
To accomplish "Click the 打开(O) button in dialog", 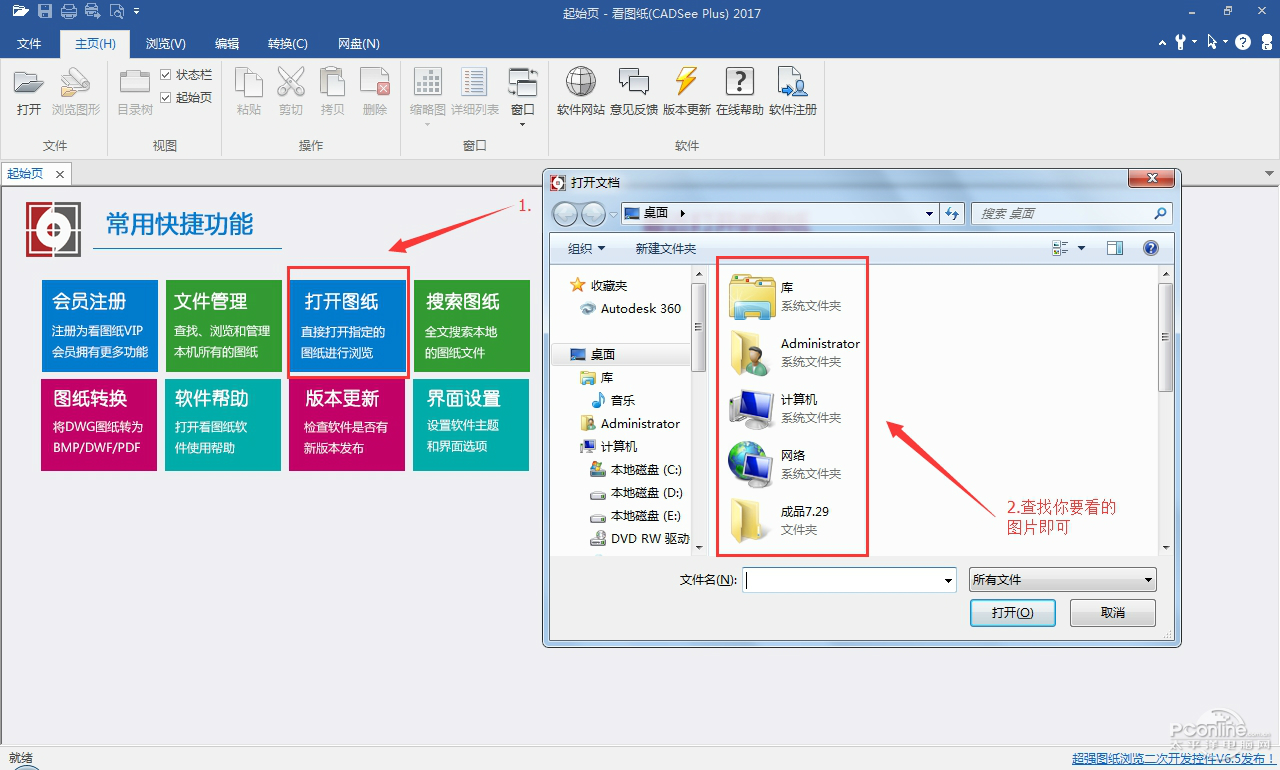I will point(1012,613).
